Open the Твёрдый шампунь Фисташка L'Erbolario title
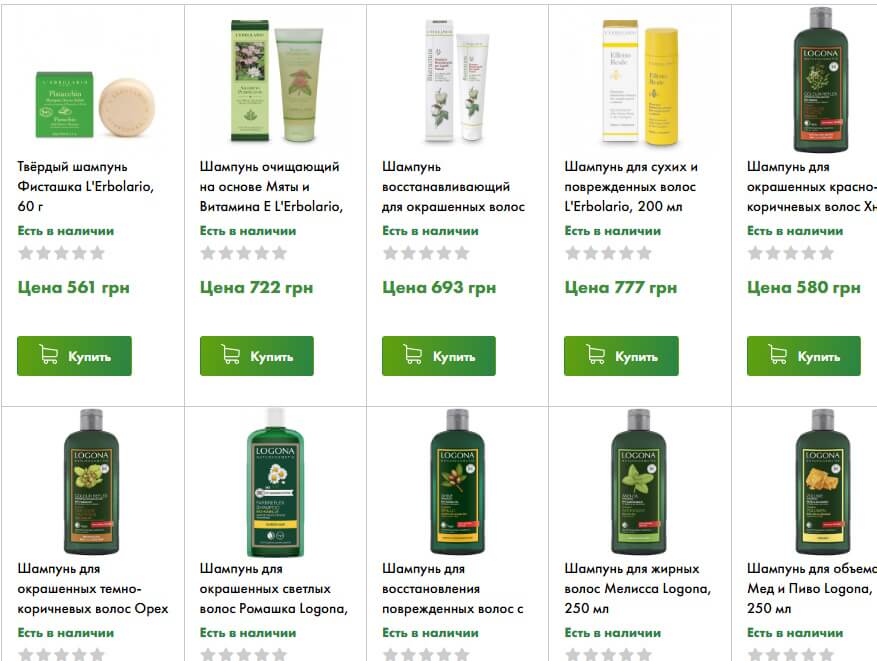 click(x=86, y=186)
